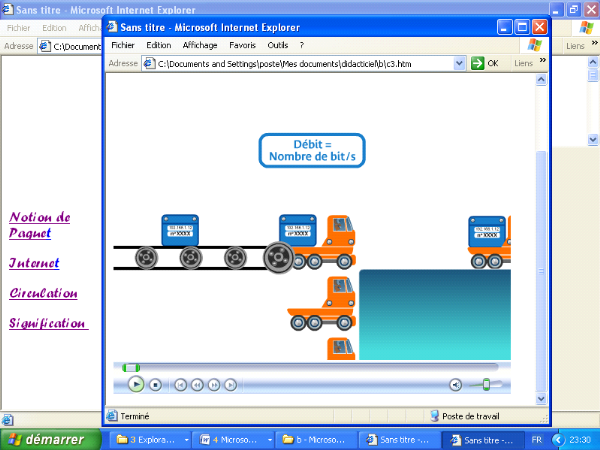The image size is (600, 450).
Task: Click the rewind media button
Action: tap(197, 385)
